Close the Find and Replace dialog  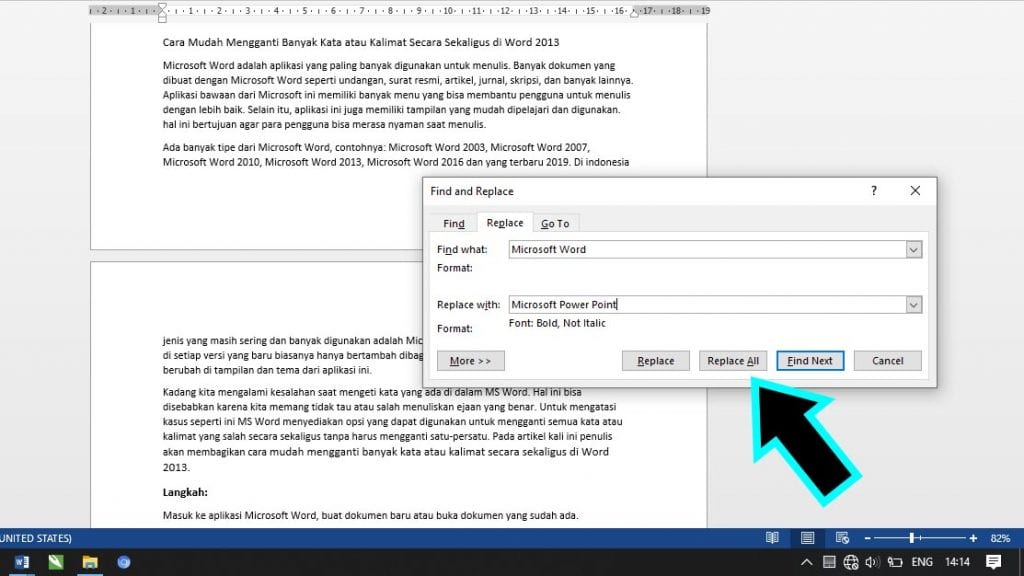click(915, 191)
